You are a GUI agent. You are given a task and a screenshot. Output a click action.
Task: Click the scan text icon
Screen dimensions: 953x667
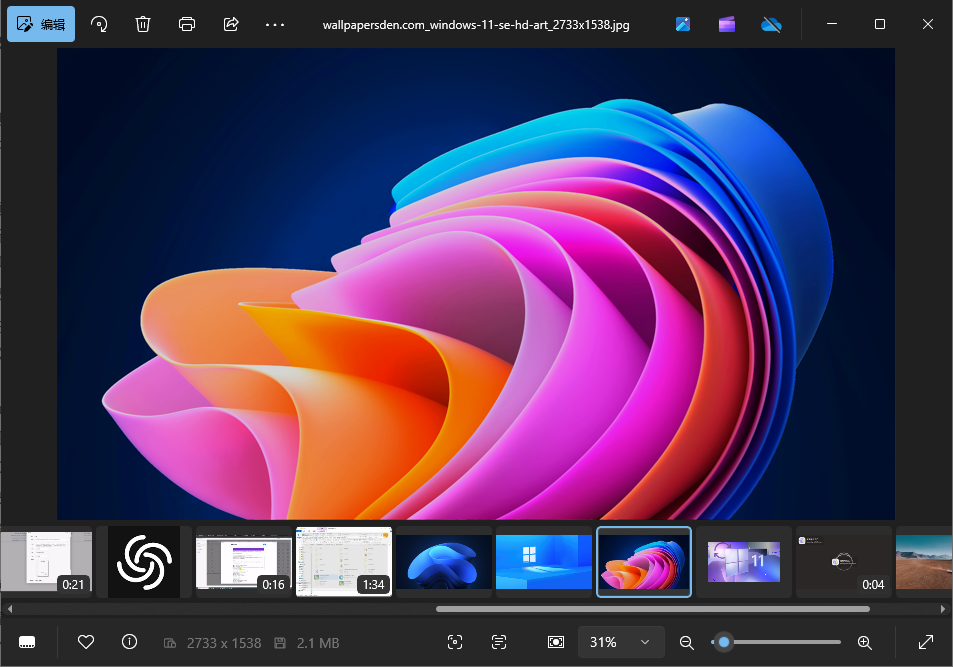click(499, 642)
